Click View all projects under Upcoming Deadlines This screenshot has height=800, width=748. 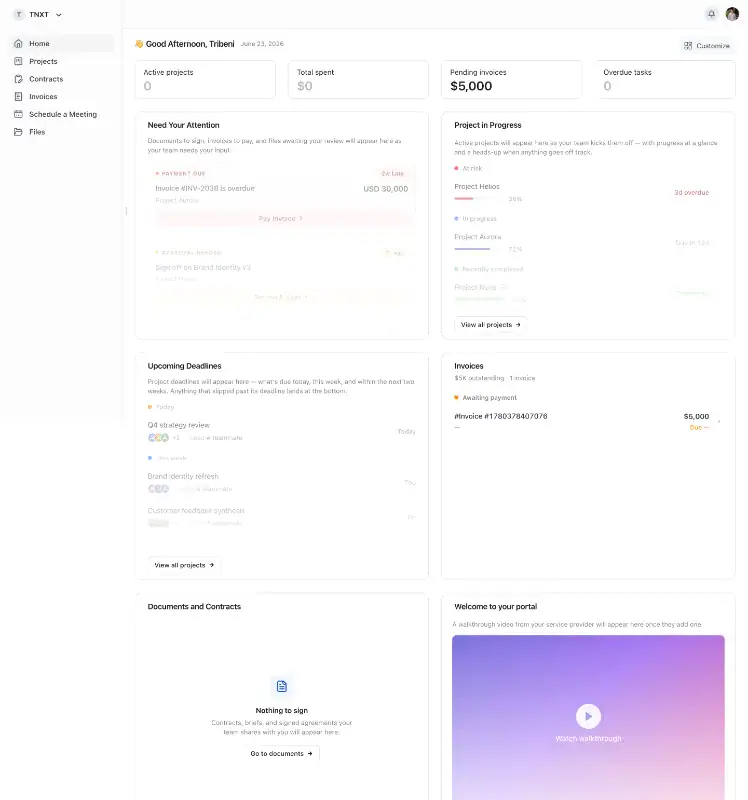tap(184, 565)
